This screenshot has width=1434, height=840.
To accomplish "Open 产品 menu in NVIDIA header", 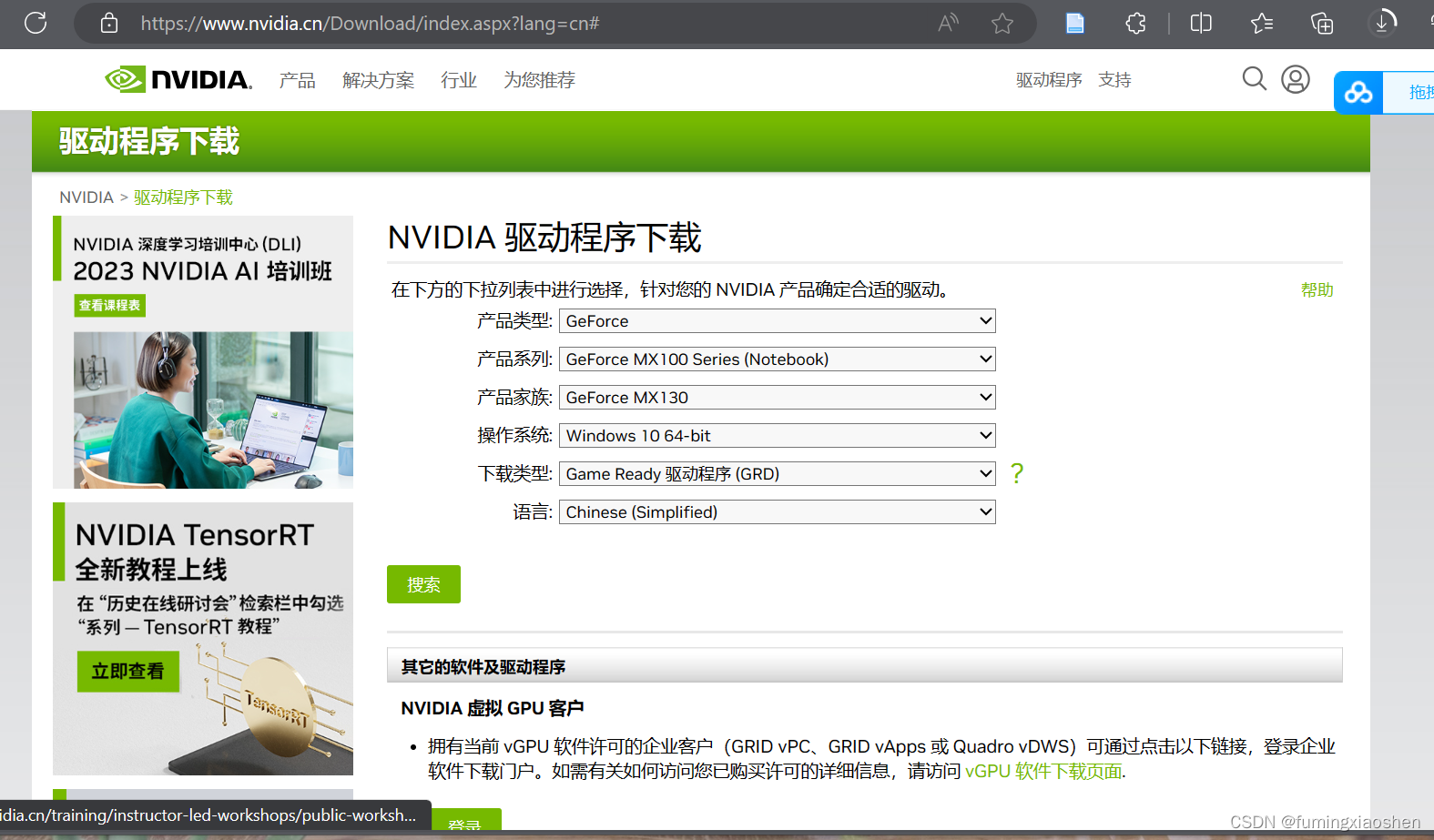I will tap(297, 80).
